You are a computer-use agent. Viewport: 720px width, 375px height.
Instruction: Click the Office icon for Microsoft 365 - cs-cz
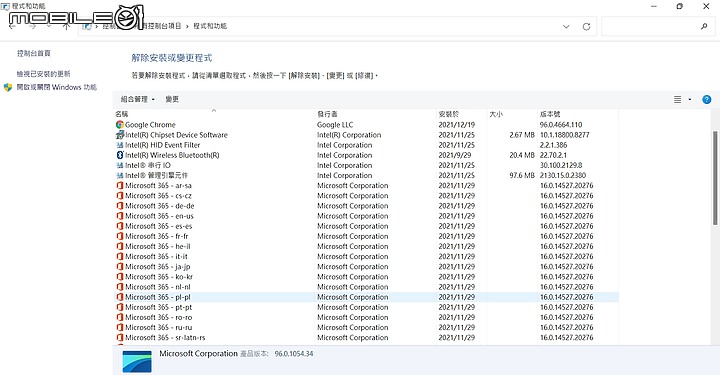[120, 196]
